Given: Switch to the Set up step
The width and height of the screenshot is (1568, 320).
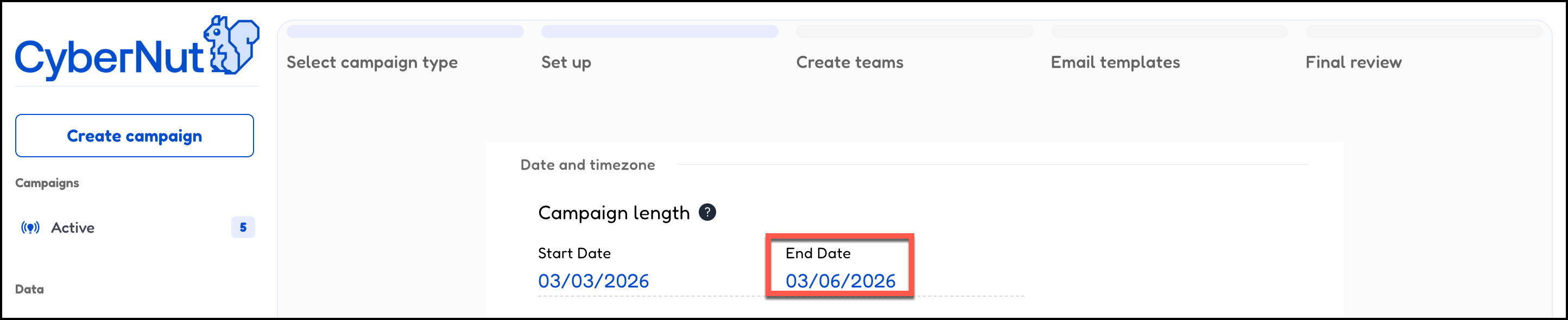Looking at the screenshot, I should click(x=566, y=62).
